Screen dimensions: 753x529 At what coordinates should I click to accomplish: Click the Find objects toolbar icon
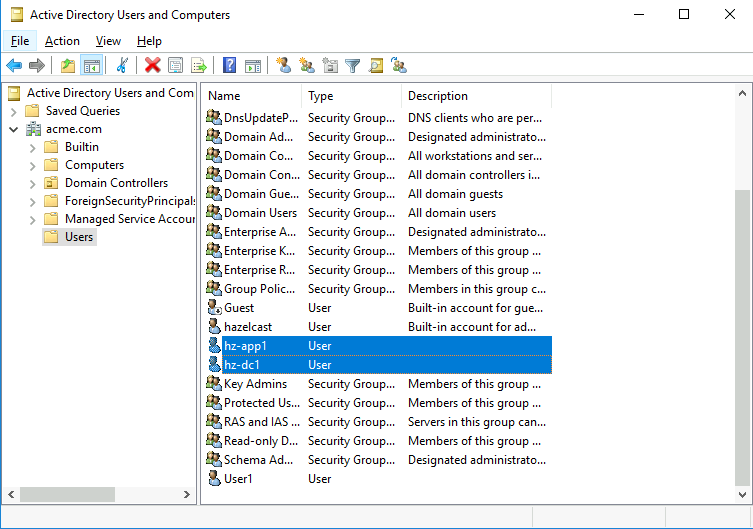[x=376, y=66]
